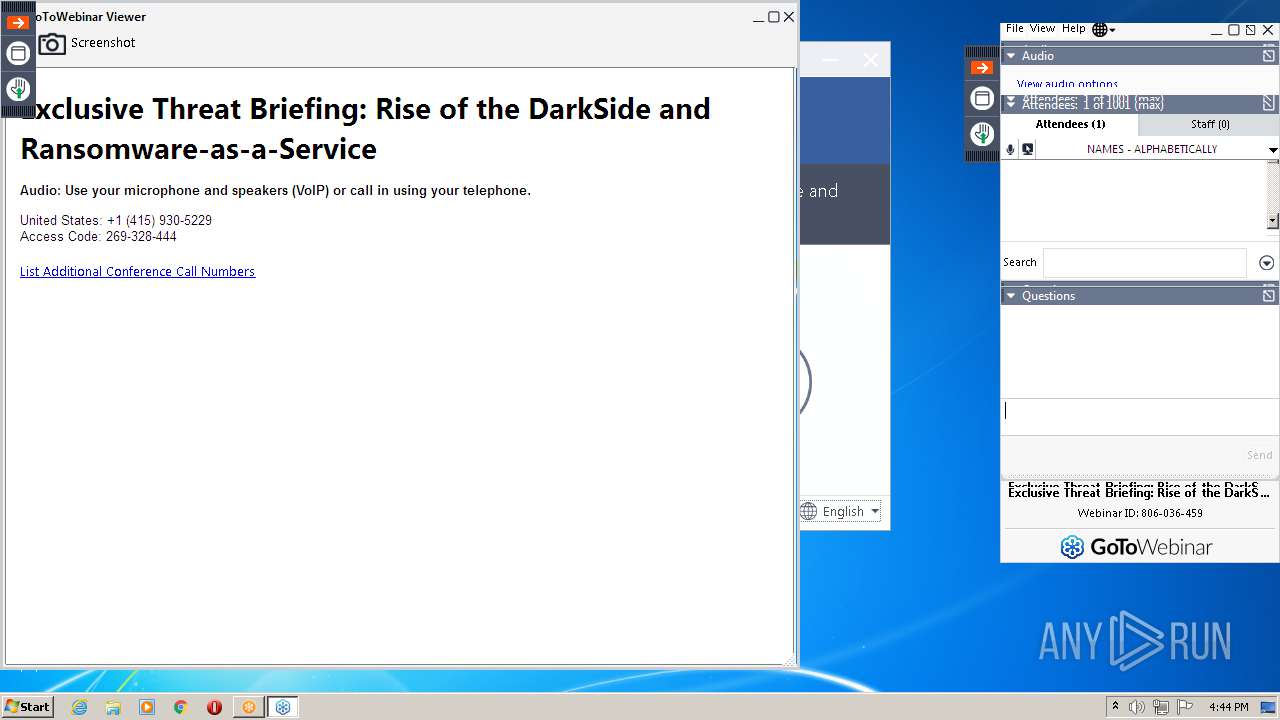
Task: Close the background dialog window
Action: (x=870, y=60)
